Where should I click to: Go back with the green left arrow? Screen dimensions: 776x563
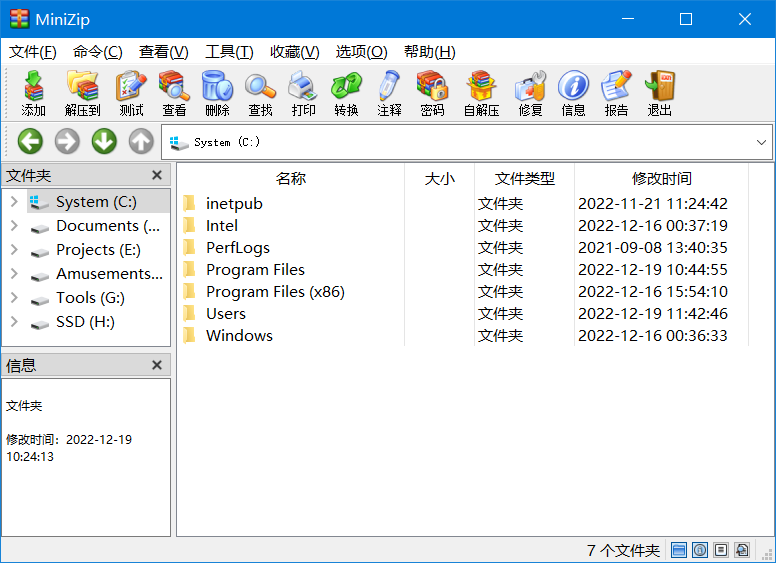30,141
